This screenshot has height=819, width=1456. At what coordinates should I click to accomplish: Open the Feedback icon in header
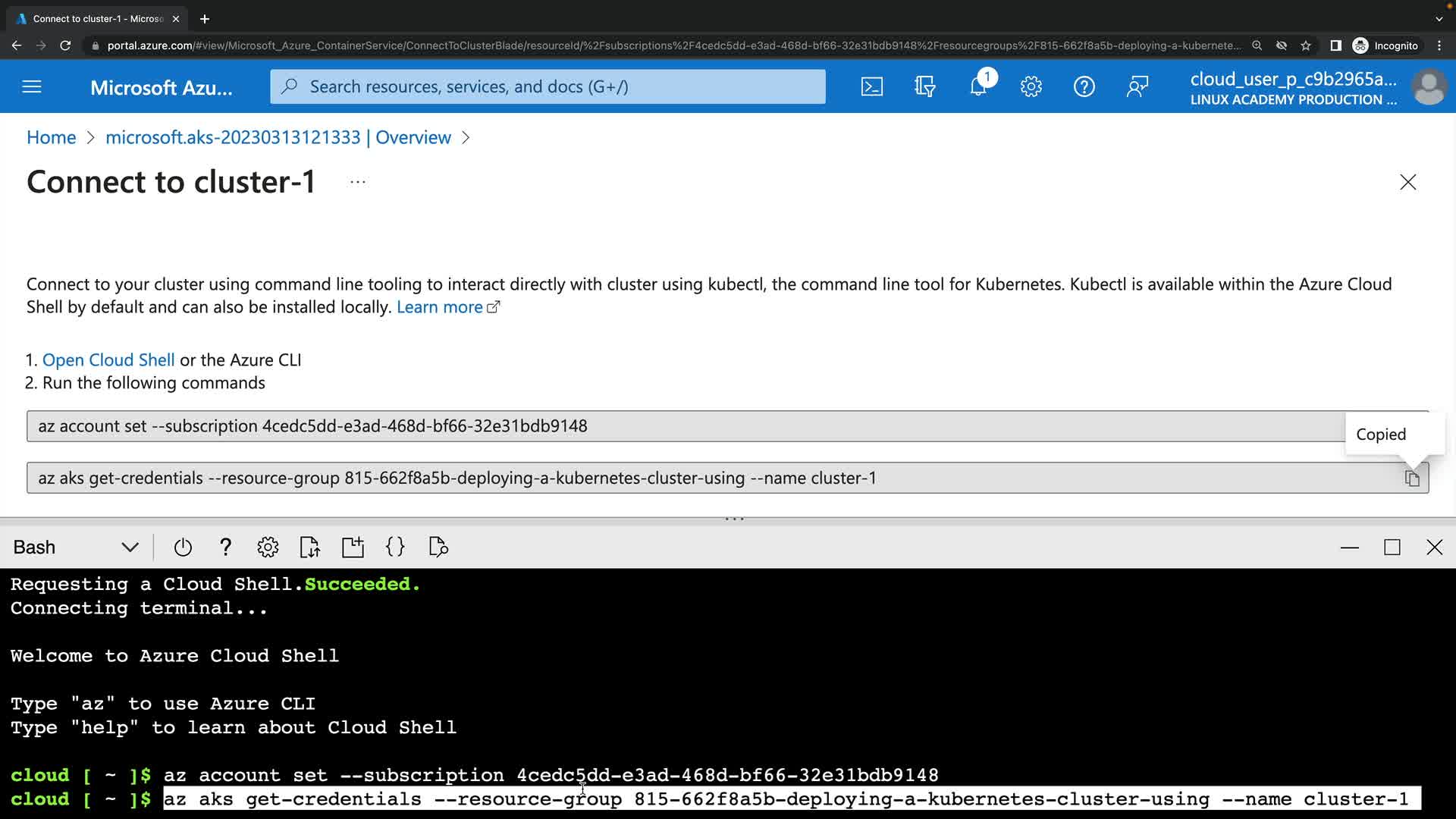tap(1137, 86)
